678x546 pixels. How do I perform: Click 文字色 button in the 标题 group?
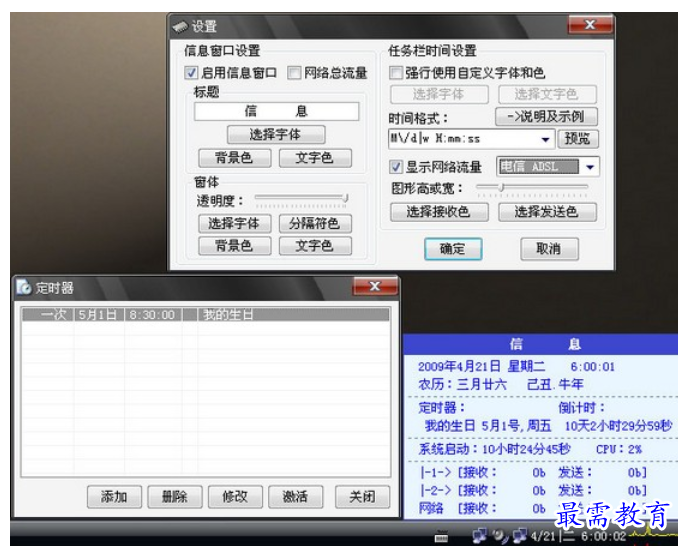pos(315,158)
